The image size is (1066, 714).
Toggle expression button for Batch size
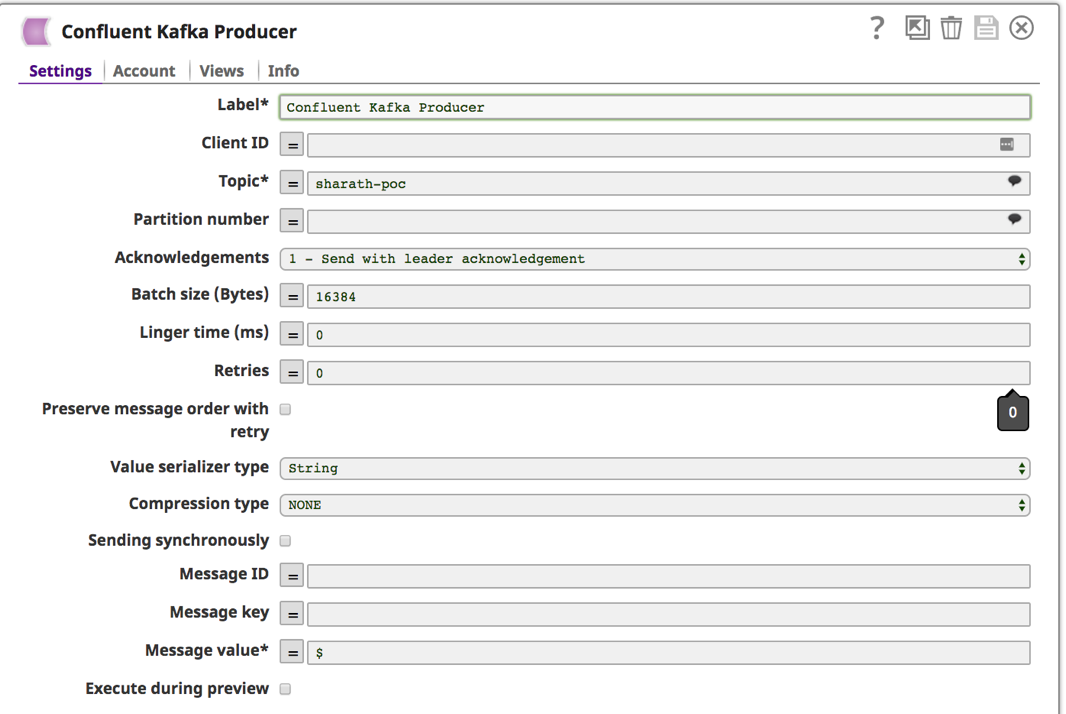click(x=292, y=296)
